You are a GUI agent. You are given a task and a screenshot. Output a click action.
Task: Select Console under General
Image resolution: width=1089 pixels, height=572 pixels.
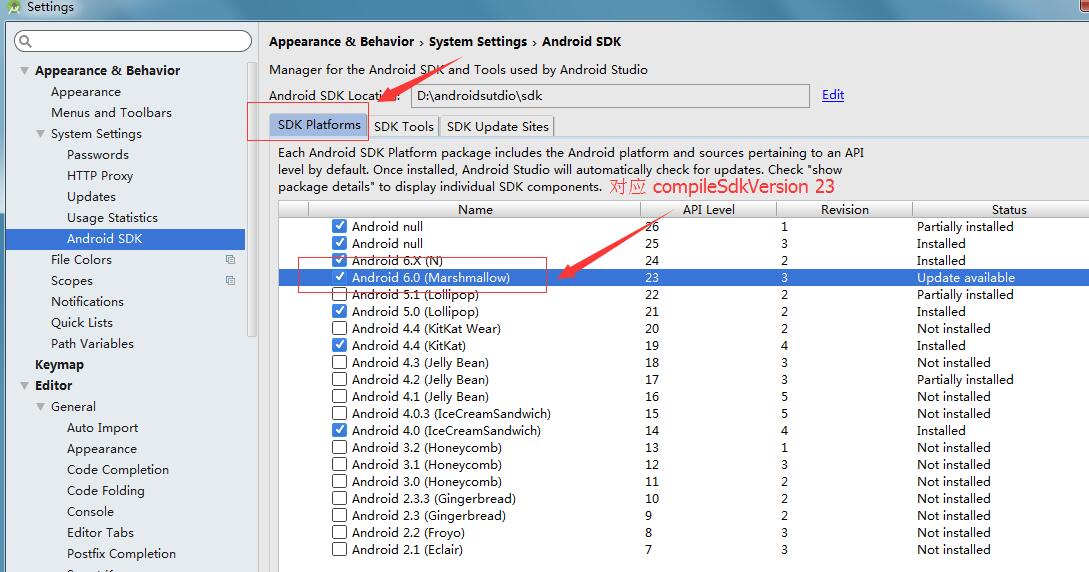coord(90,512)
